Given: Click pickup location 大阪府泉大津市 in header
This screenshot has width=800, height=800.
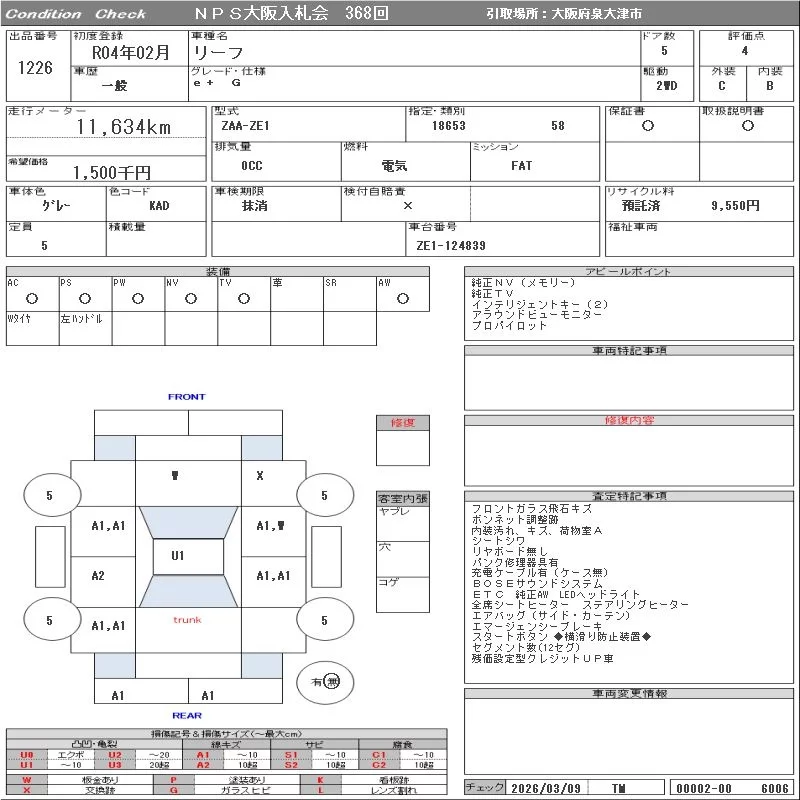Looking at the screenshot, I should click(x=596, y=14).
